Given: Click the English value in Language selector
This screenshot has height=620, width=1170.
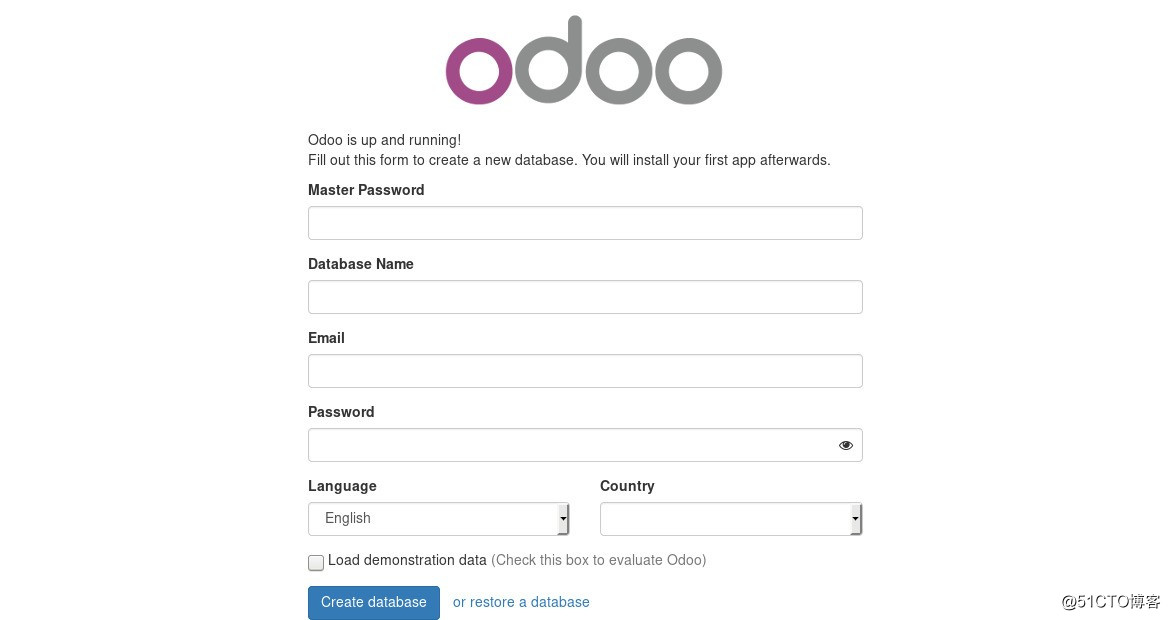Looking at the screenshot, I should pos(347,518).
